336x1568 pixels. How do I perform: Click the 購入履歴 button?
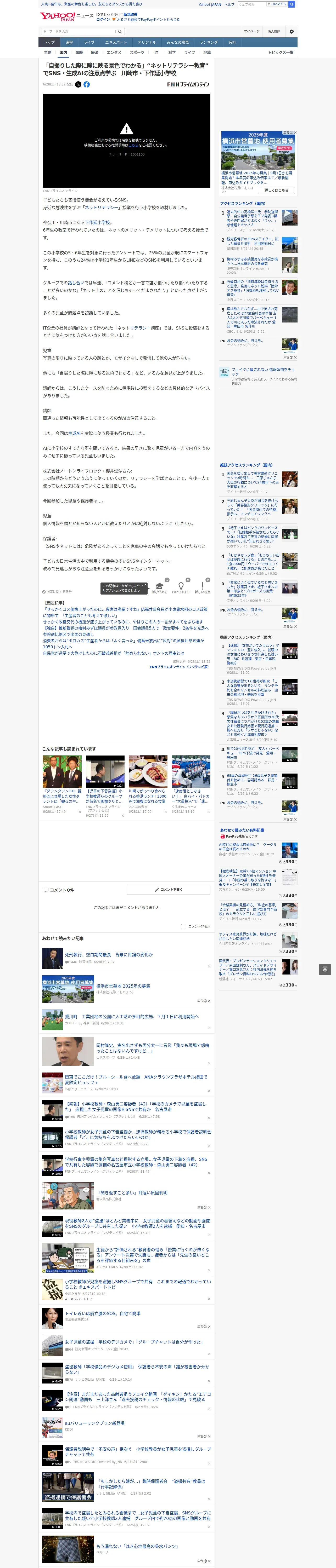[274, 31]
